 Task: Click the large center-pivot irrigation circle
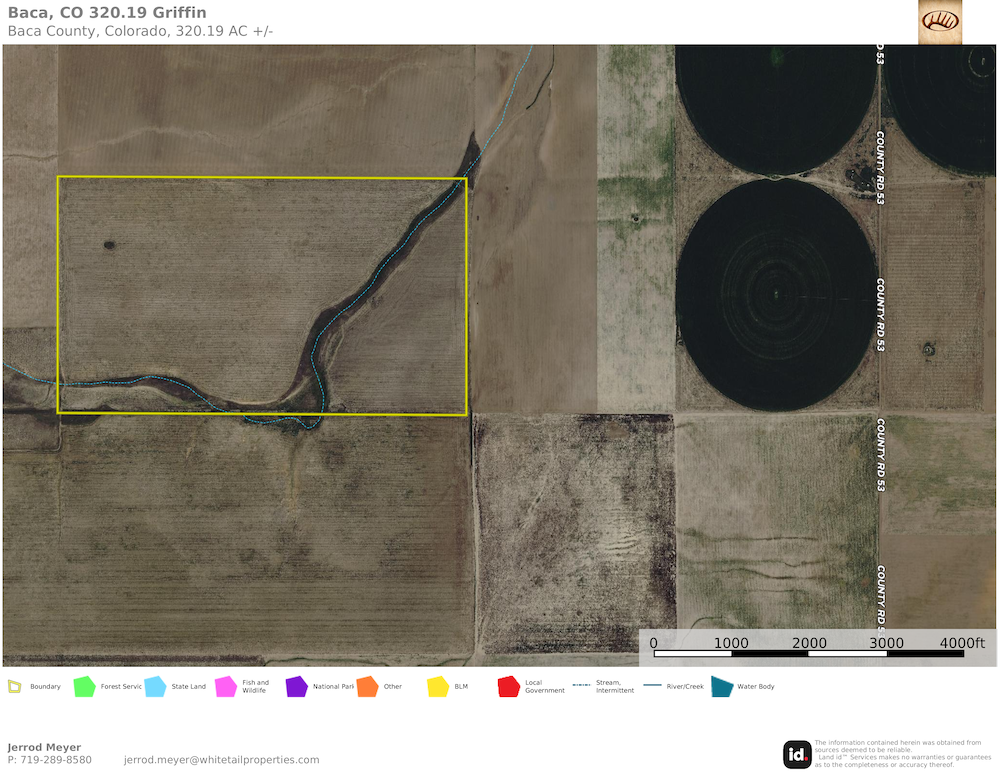[x=775, y=294]
